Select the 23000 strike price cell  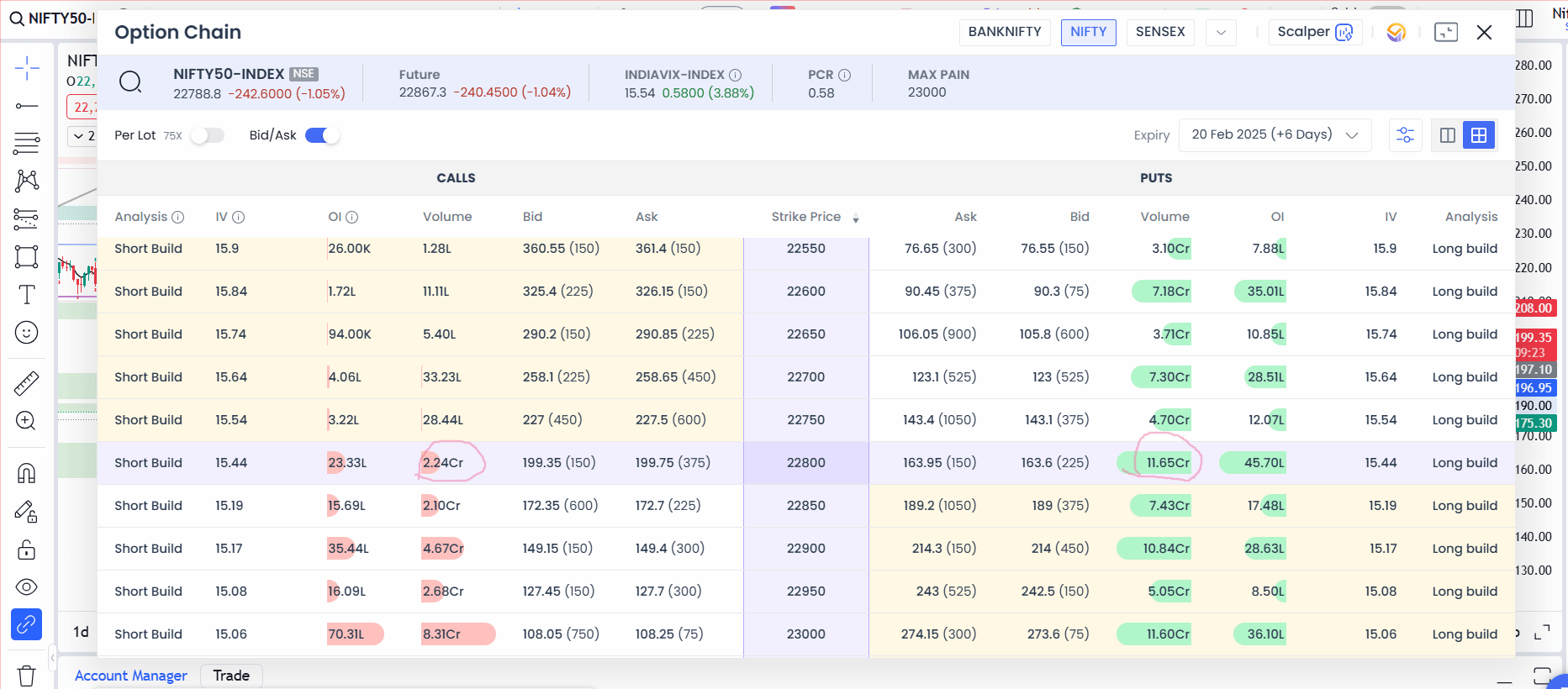pyautogui.click(x=806, y=634)
